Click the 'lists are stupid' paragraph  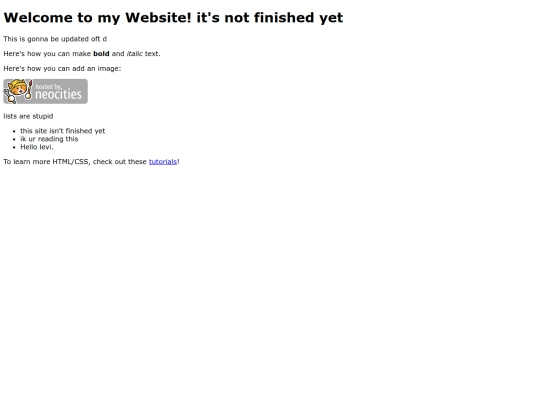pos(28,116)
